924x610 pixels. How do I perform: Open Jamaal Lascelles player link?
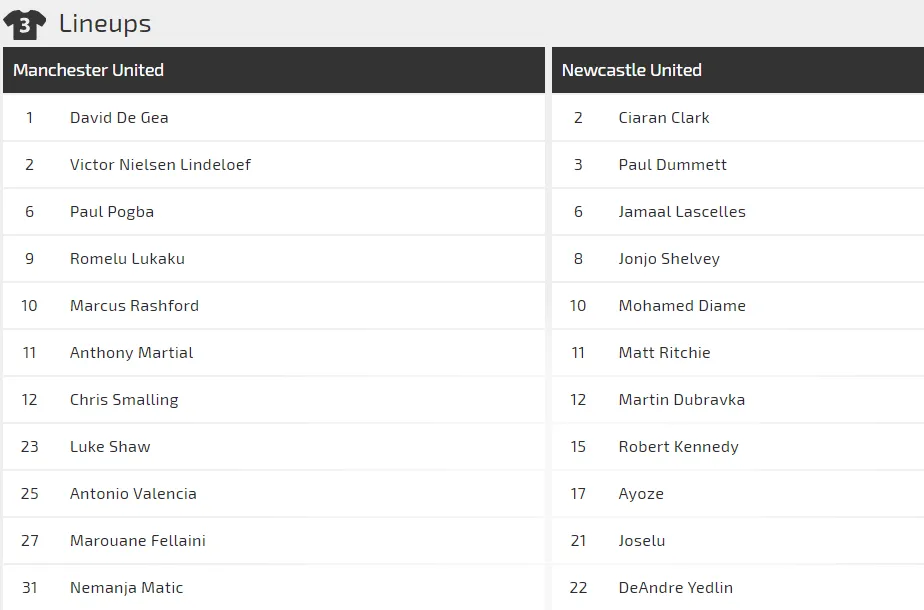(682, 211)
